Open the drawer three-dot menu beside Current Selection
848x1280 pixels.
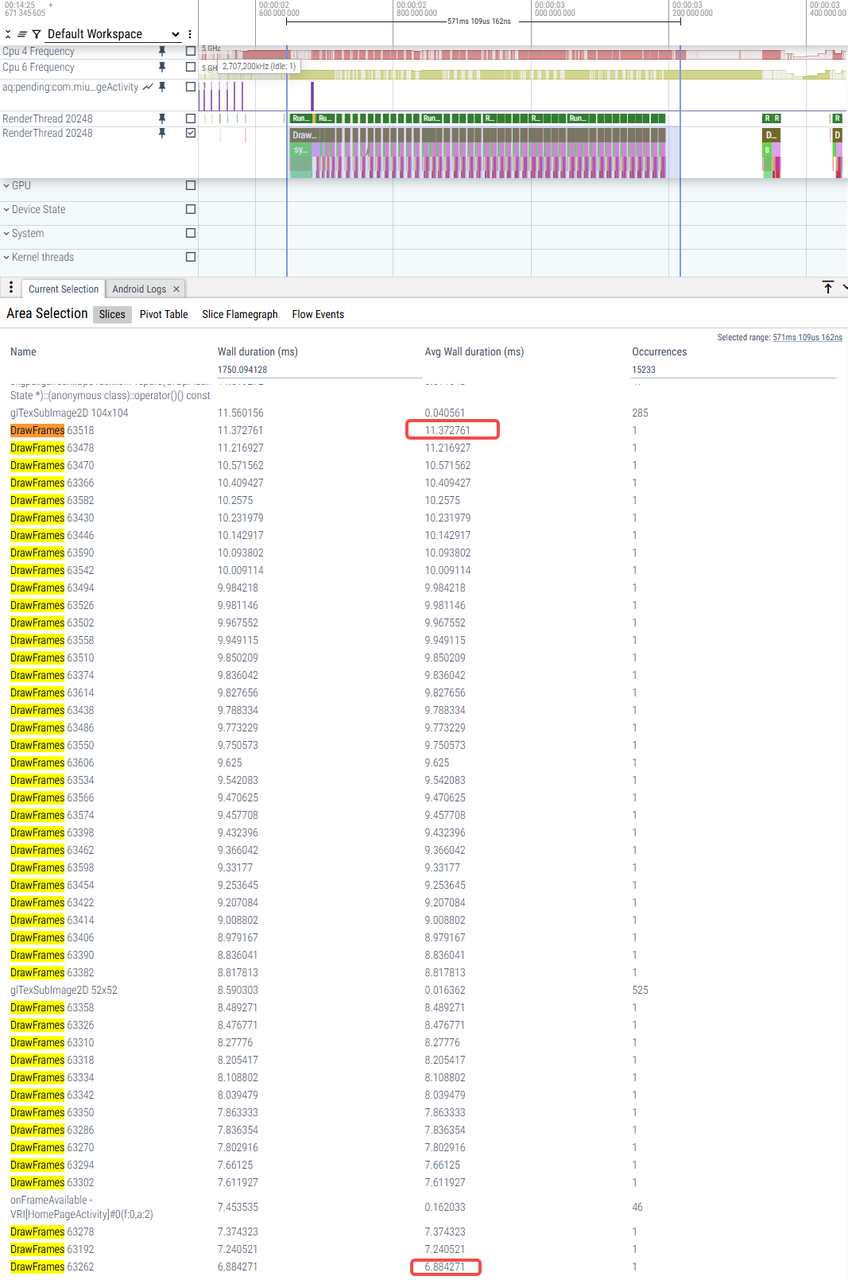[x=11, y=288]
